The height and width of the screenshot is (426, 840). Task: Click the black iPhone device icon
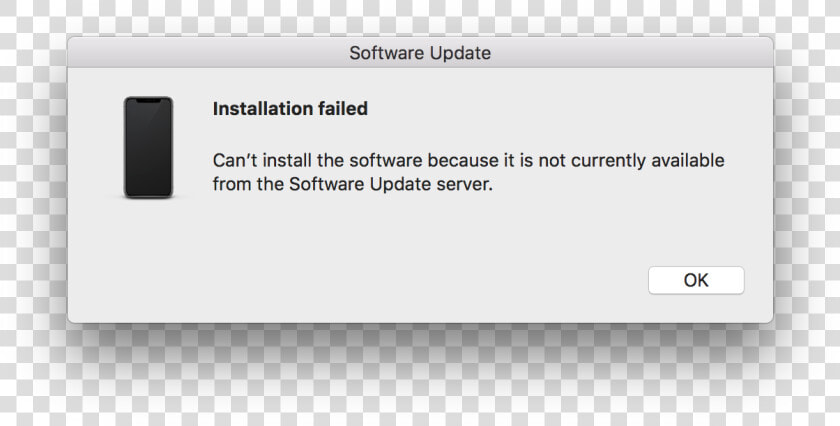click(x=148, y=147)
